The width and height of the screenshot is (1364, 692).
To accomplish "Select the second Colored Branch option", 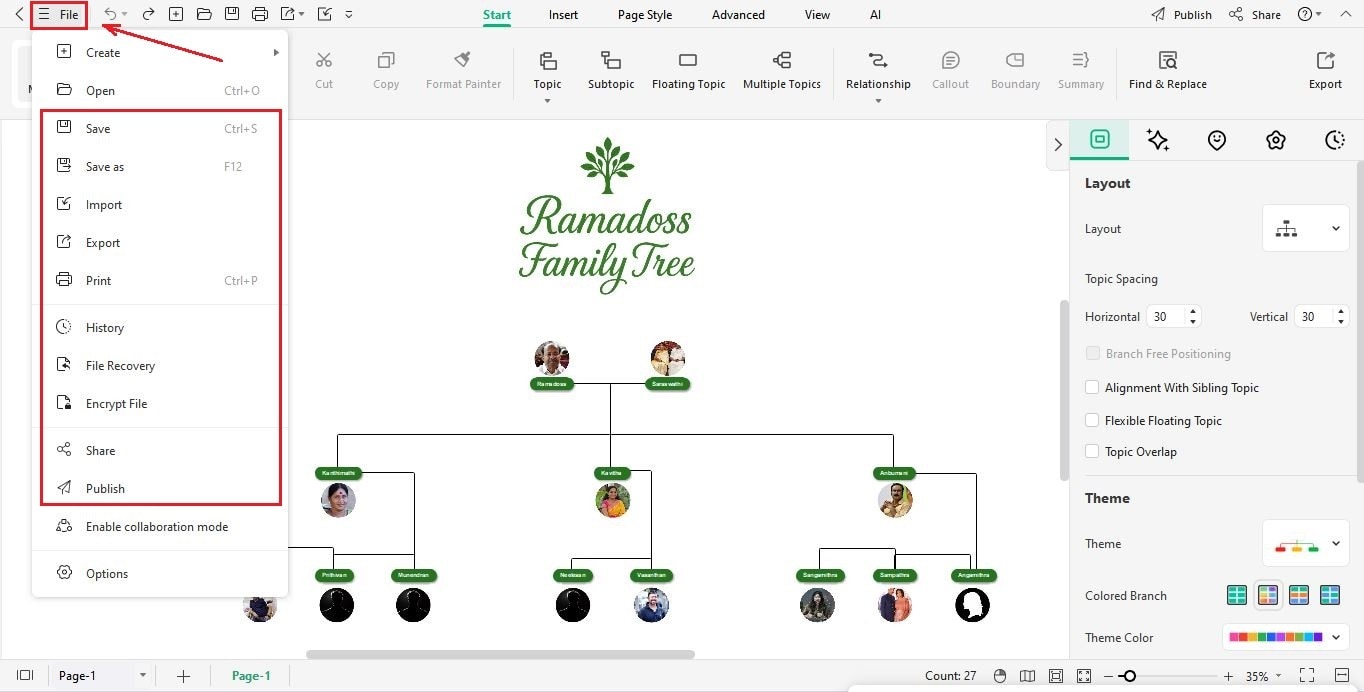I will click(1268, 595).
